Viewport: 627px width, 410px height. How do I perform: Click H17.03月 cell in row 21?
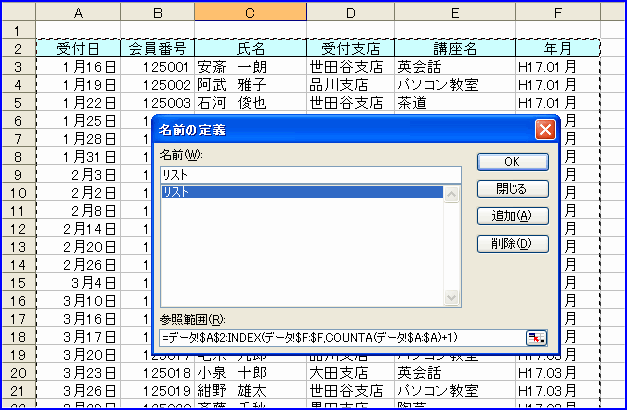coord(558,391)
